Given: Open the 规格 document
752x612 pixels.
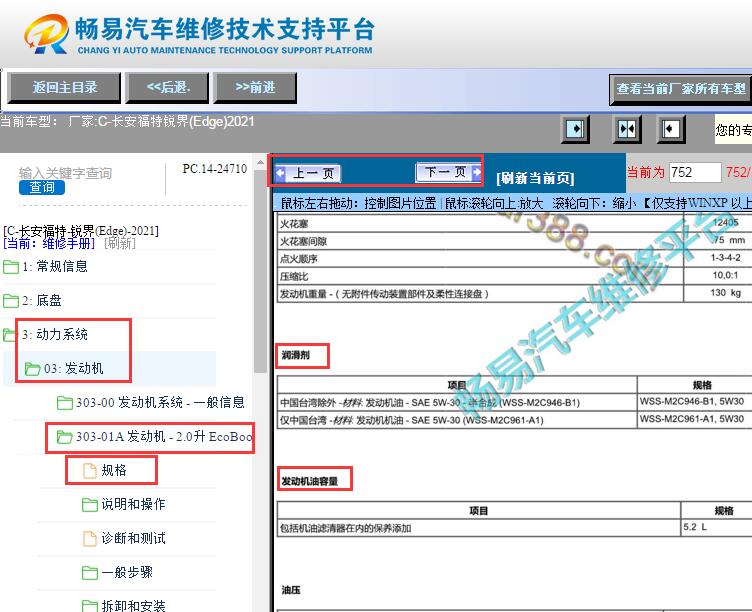Looking at the screenshot, I should tap(114, 471).
